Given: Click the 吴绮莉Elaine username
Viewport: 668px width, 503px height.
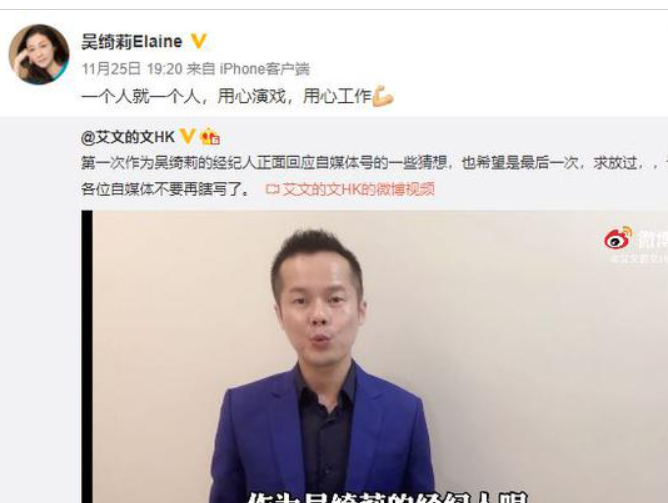Looking at the screenshot, I should [x=132, y=42].
